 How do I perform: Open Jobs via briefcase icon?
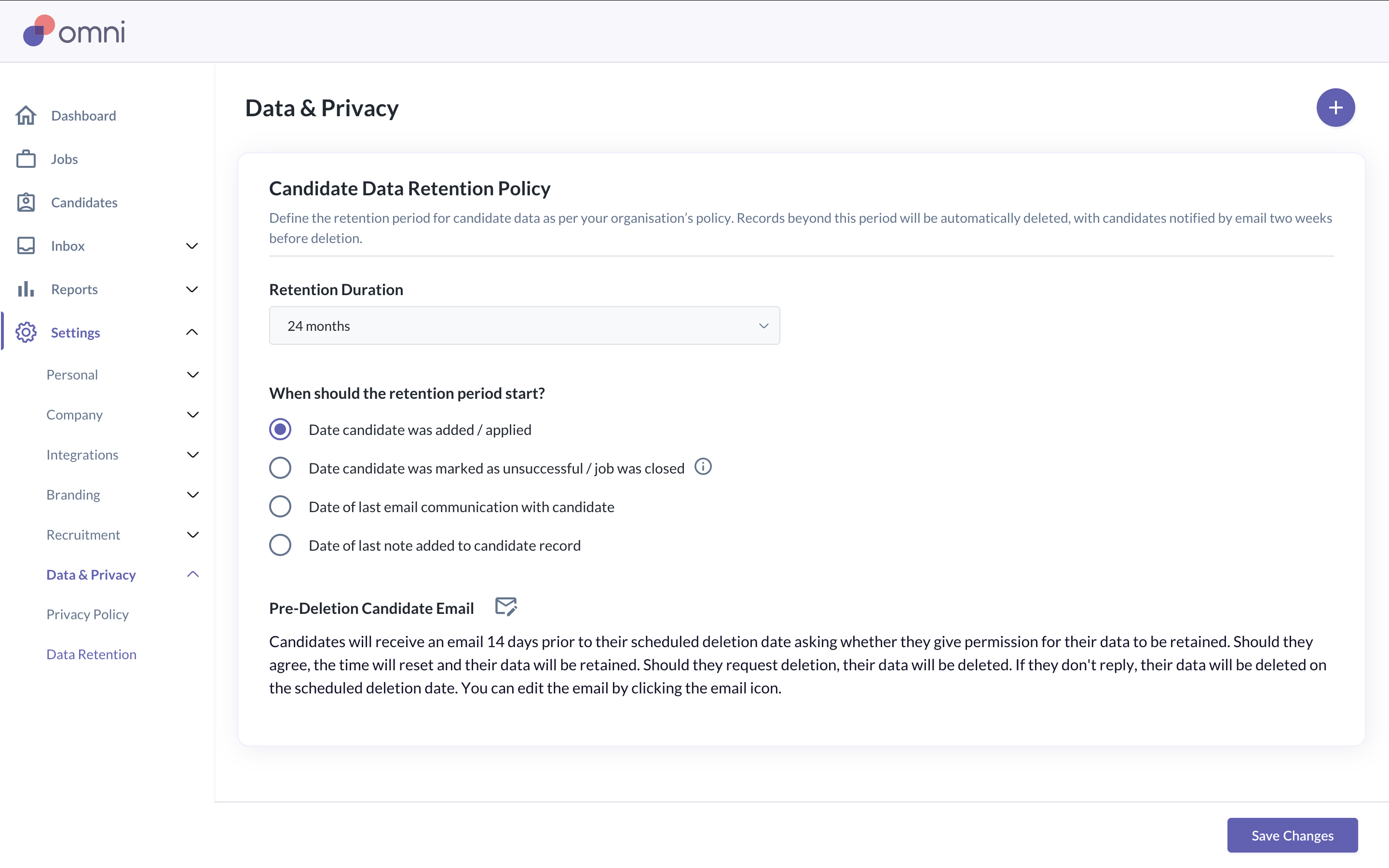[x=26, y=159]
